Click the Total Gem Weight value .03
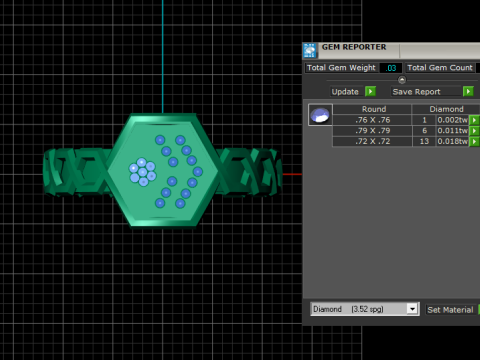The height and width of the screenshot is (360, 480). coord(391,68)
